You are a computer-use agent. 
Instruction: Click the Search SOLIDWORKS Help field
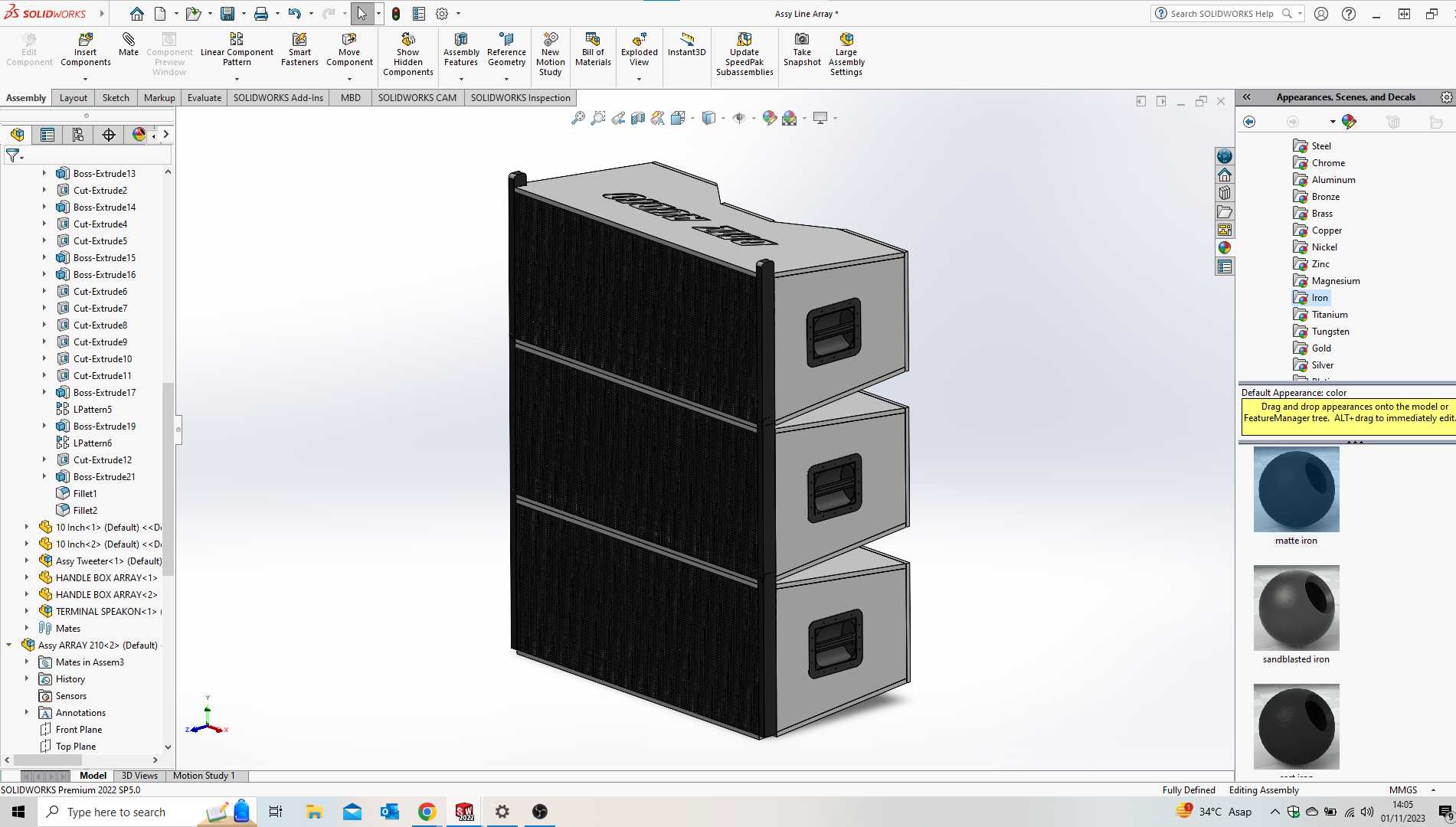coord(1227,14)
